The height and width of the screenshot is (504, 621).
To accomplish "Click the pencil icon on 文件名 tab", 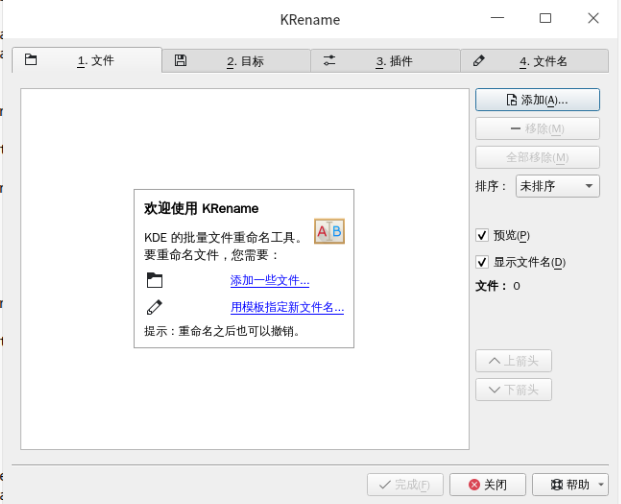I will 478,61.
